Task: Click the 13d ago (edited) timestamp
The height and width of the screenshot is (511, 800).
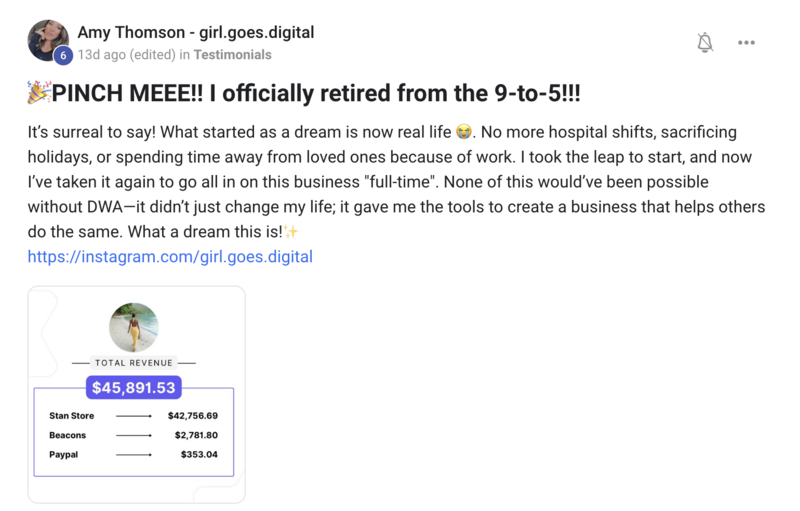Action: [127, 55]
